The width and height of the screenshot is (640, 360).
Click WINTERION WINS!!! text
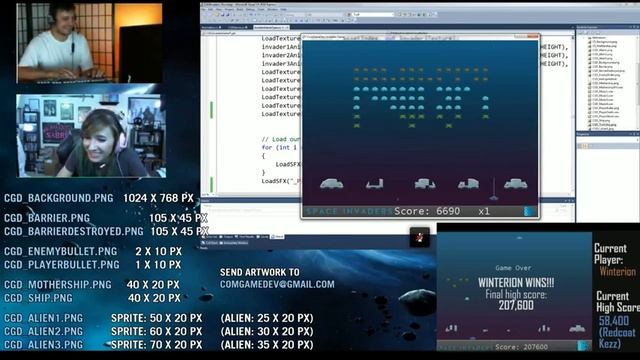click(516, 282)
